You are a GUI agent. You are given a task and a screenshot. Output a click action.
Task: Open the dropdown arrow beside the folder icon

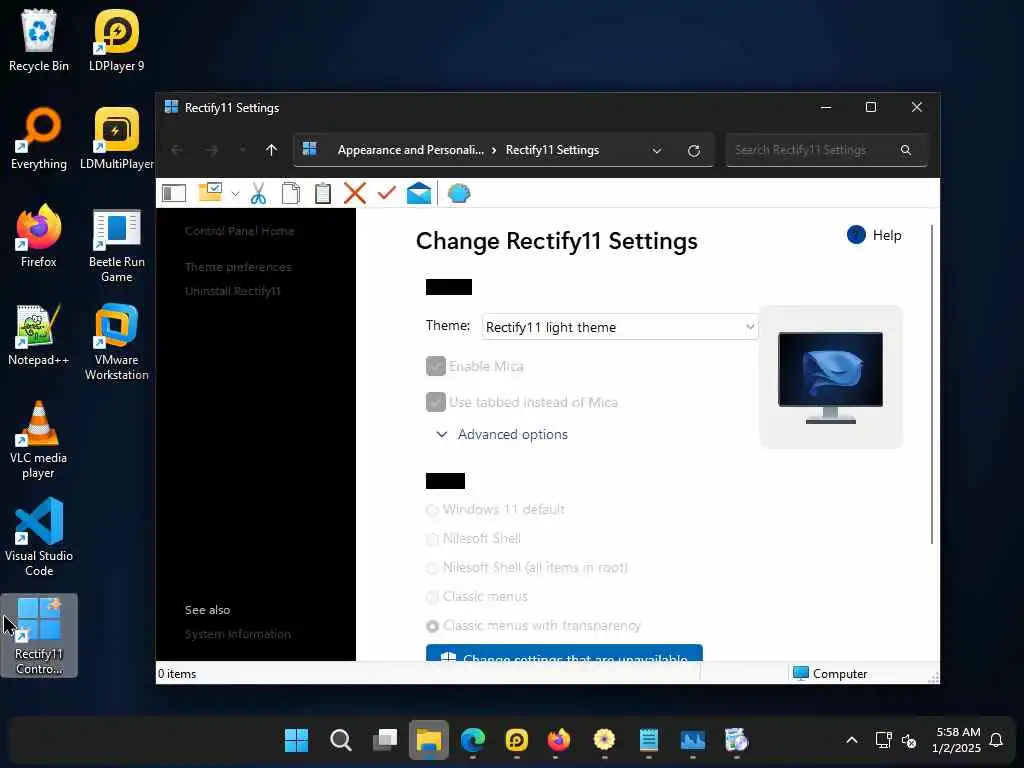[235, 194]
